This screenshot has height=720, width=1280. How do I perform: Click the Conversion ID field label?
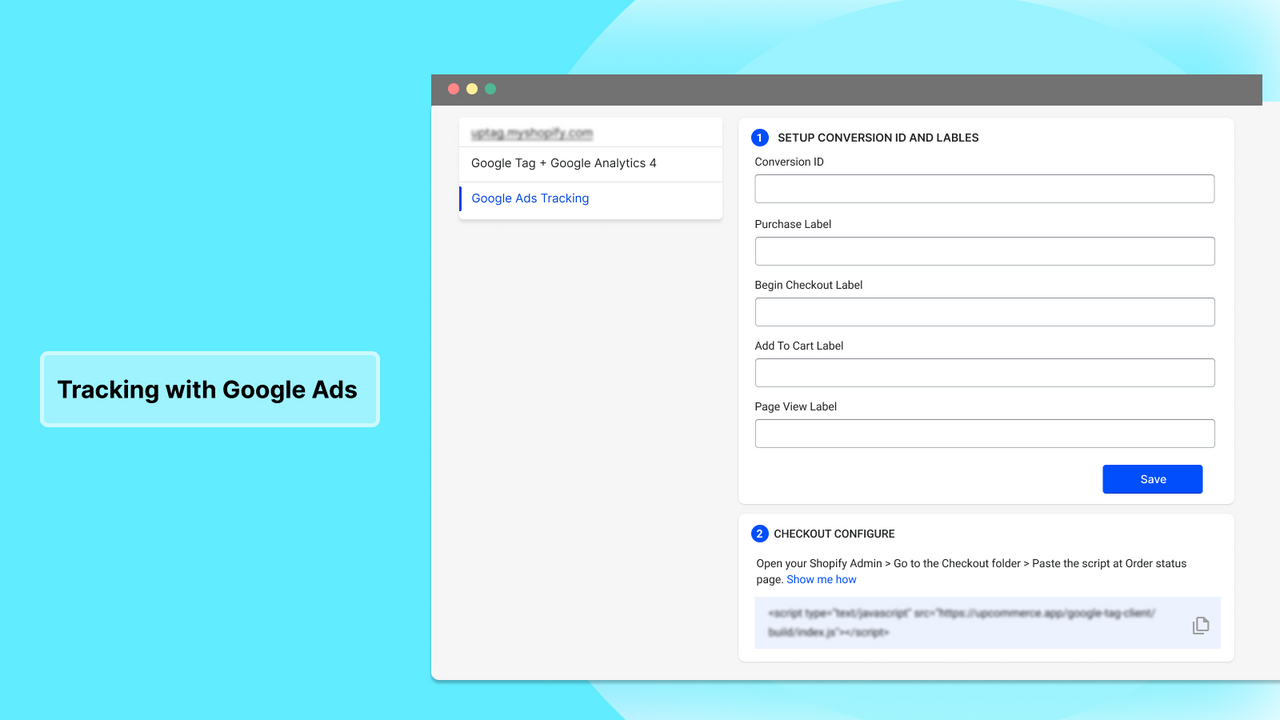pyautogui.click(x=789, y=162)
